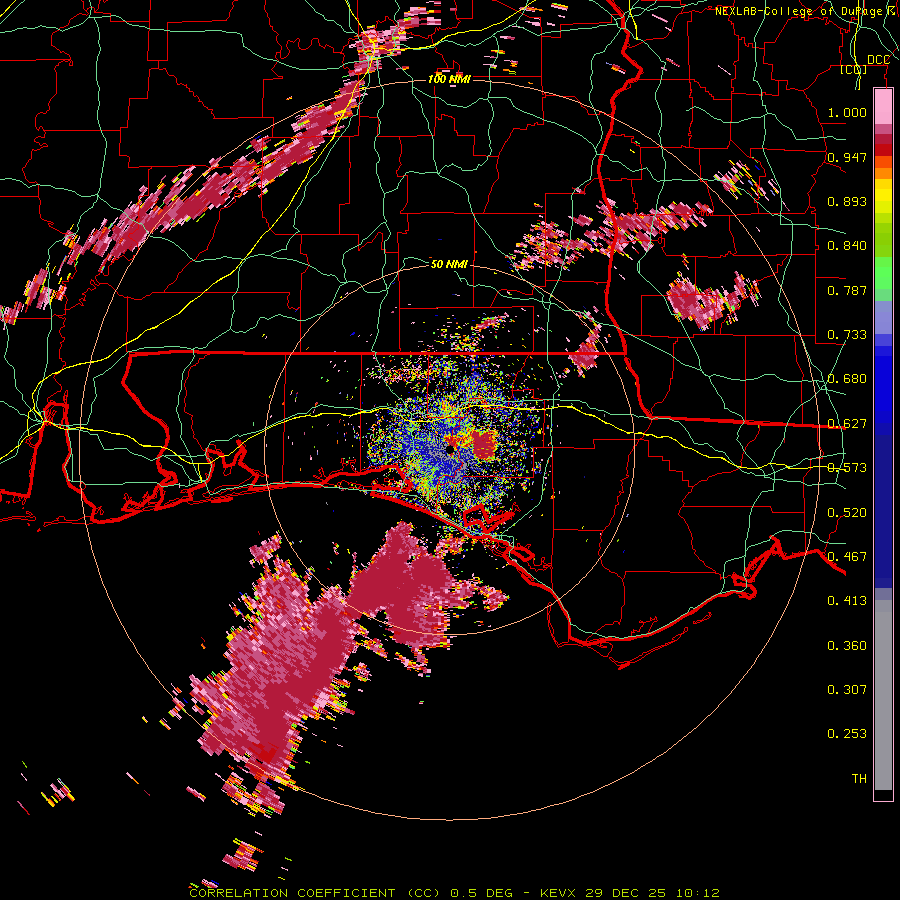
Task: Click the black radar site dot at center
Action: click(450, 449)
